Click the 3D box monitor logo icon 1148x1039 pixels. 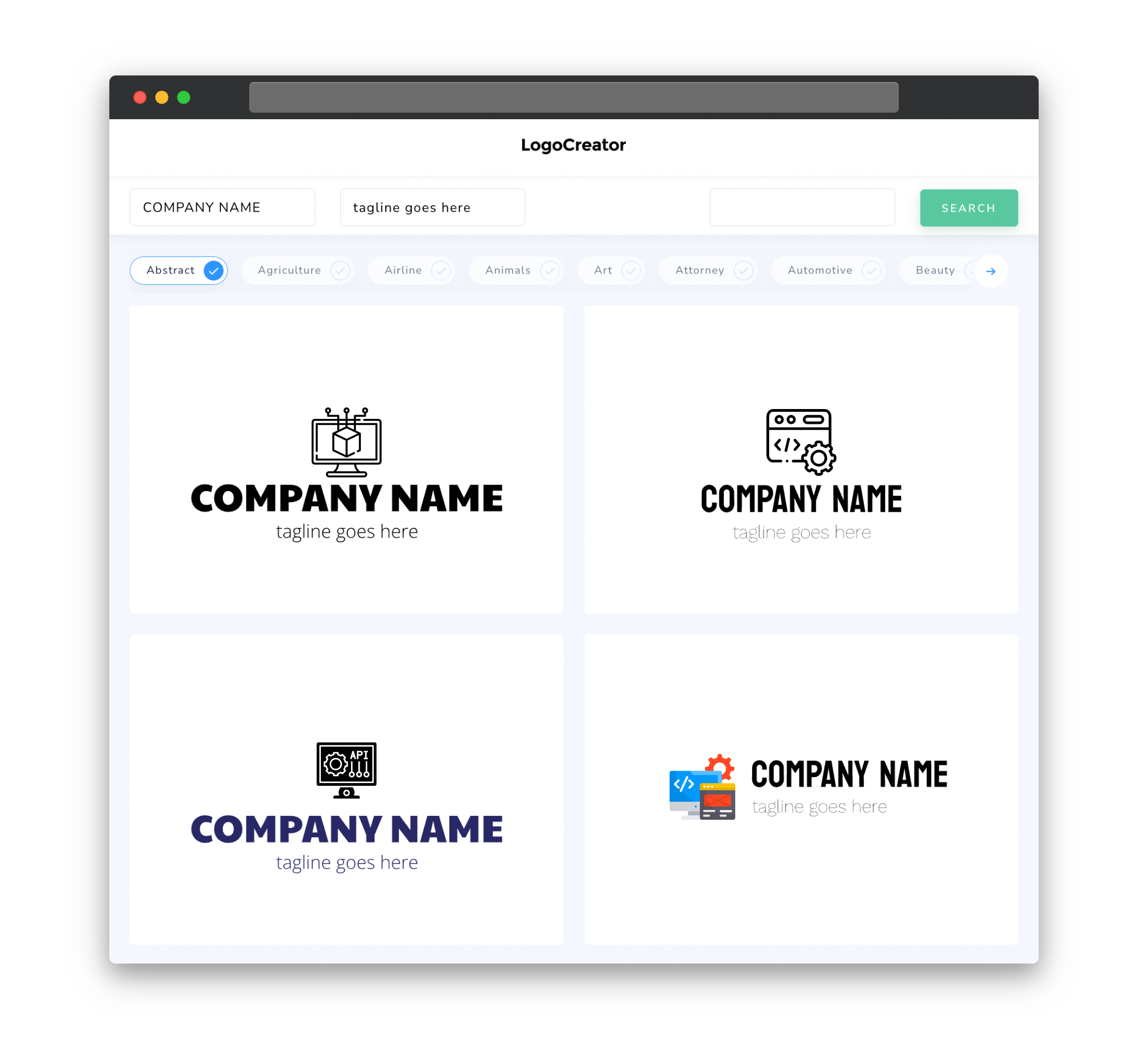point(347,441)
